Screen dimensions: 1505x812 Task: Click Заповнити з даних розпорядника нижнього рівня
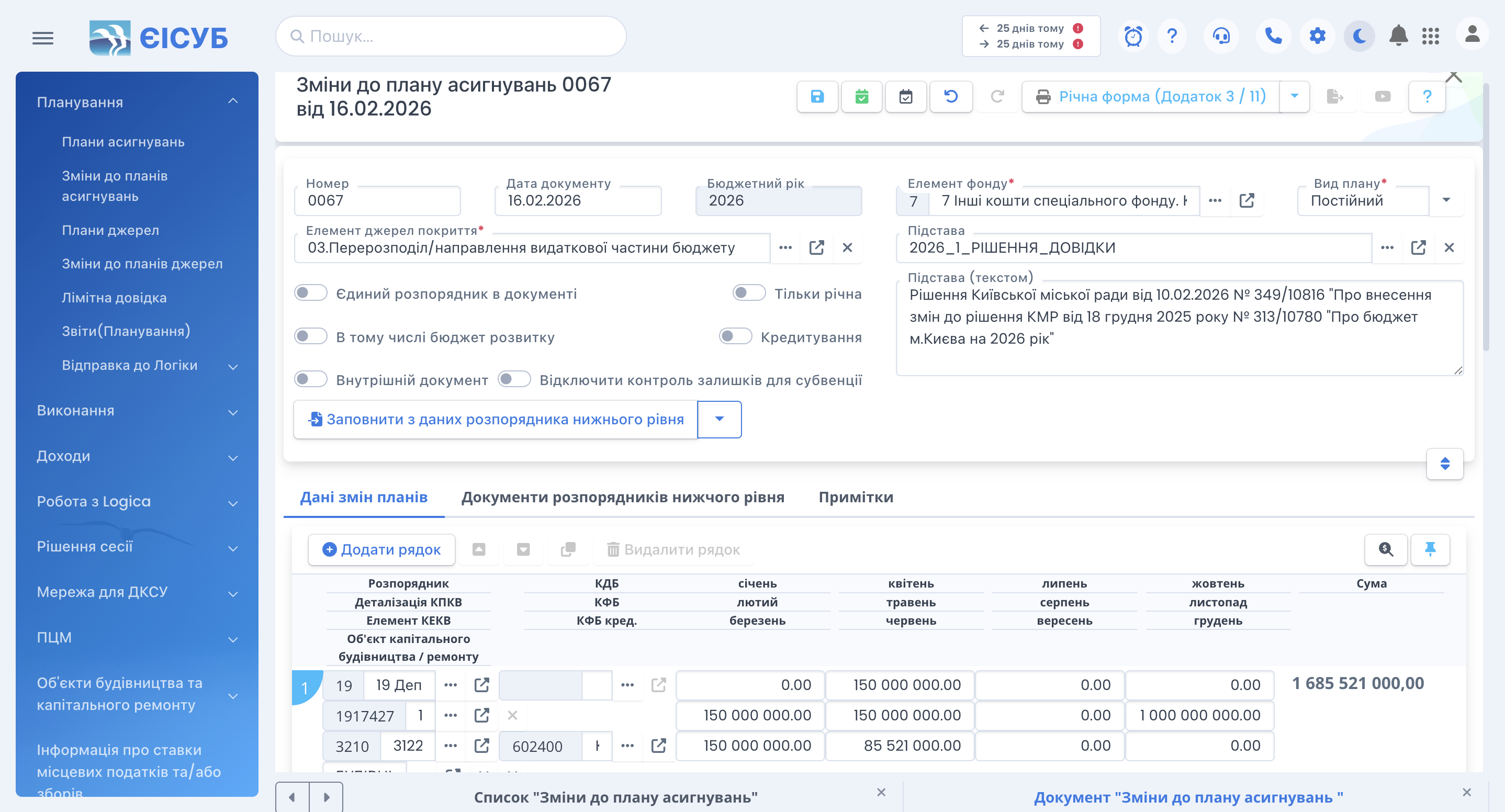click(x=496, y=420)
